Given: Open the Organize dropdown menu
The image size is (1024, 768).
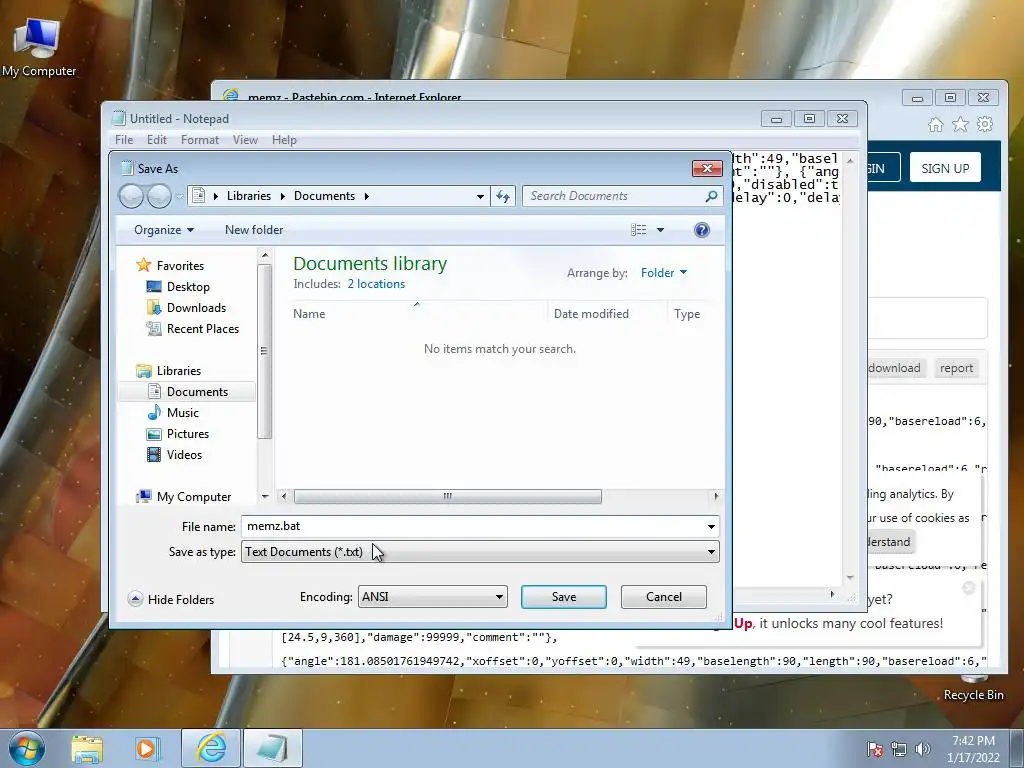Looking at the screenshot, I should 164,230.
